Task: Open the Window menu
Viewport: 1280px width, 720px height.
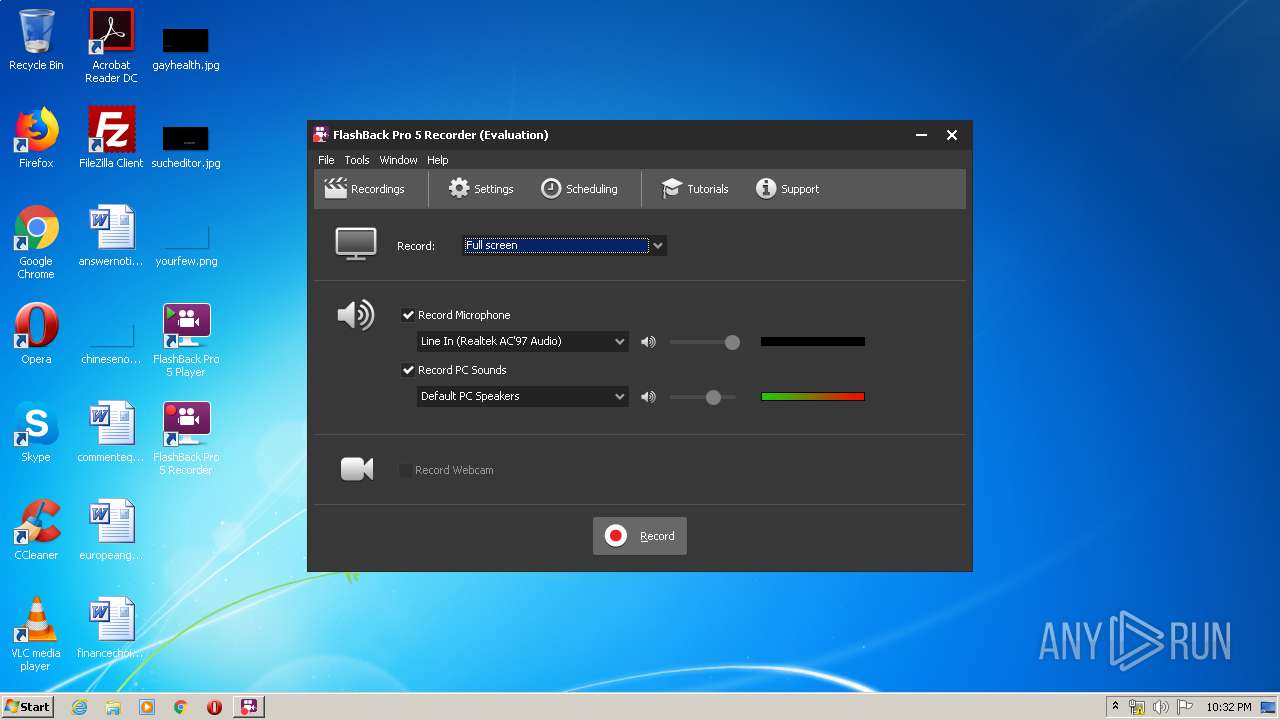Action: pyautogui.click(x=398, y=160)
